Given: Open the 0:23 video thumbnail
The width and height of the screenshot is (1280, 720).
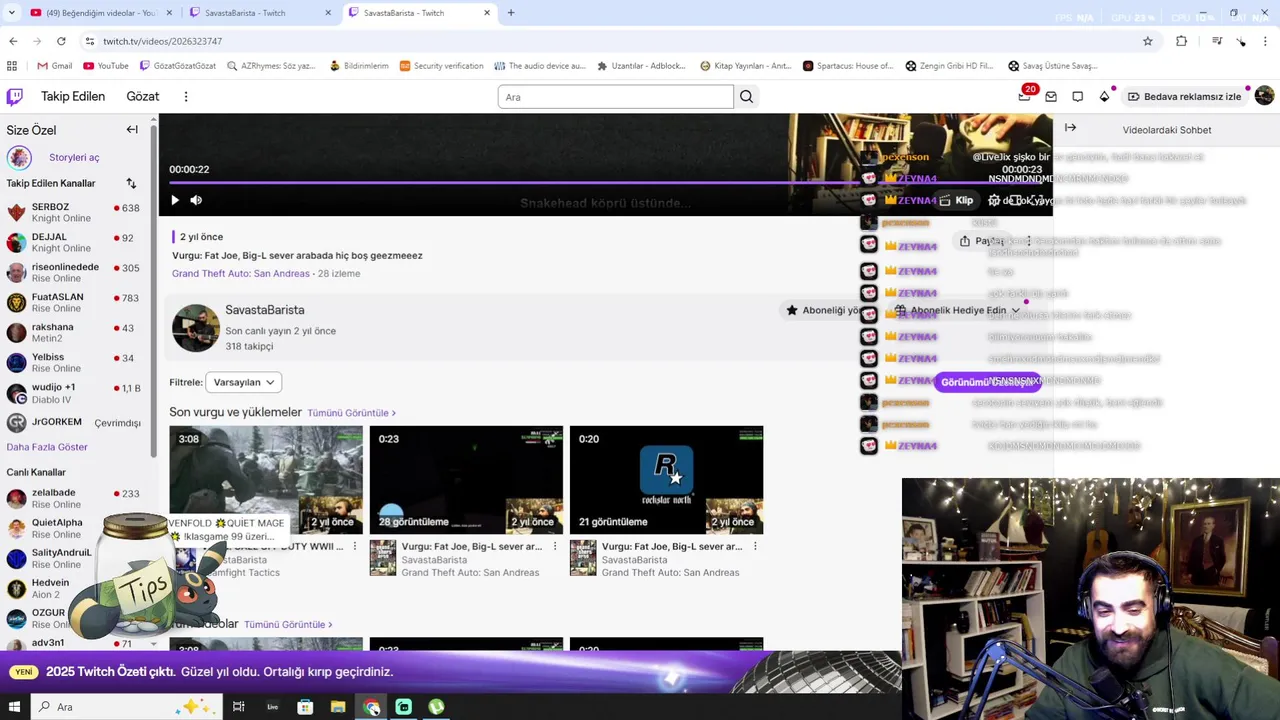Looking at the screenshot, I should (466, 480).
